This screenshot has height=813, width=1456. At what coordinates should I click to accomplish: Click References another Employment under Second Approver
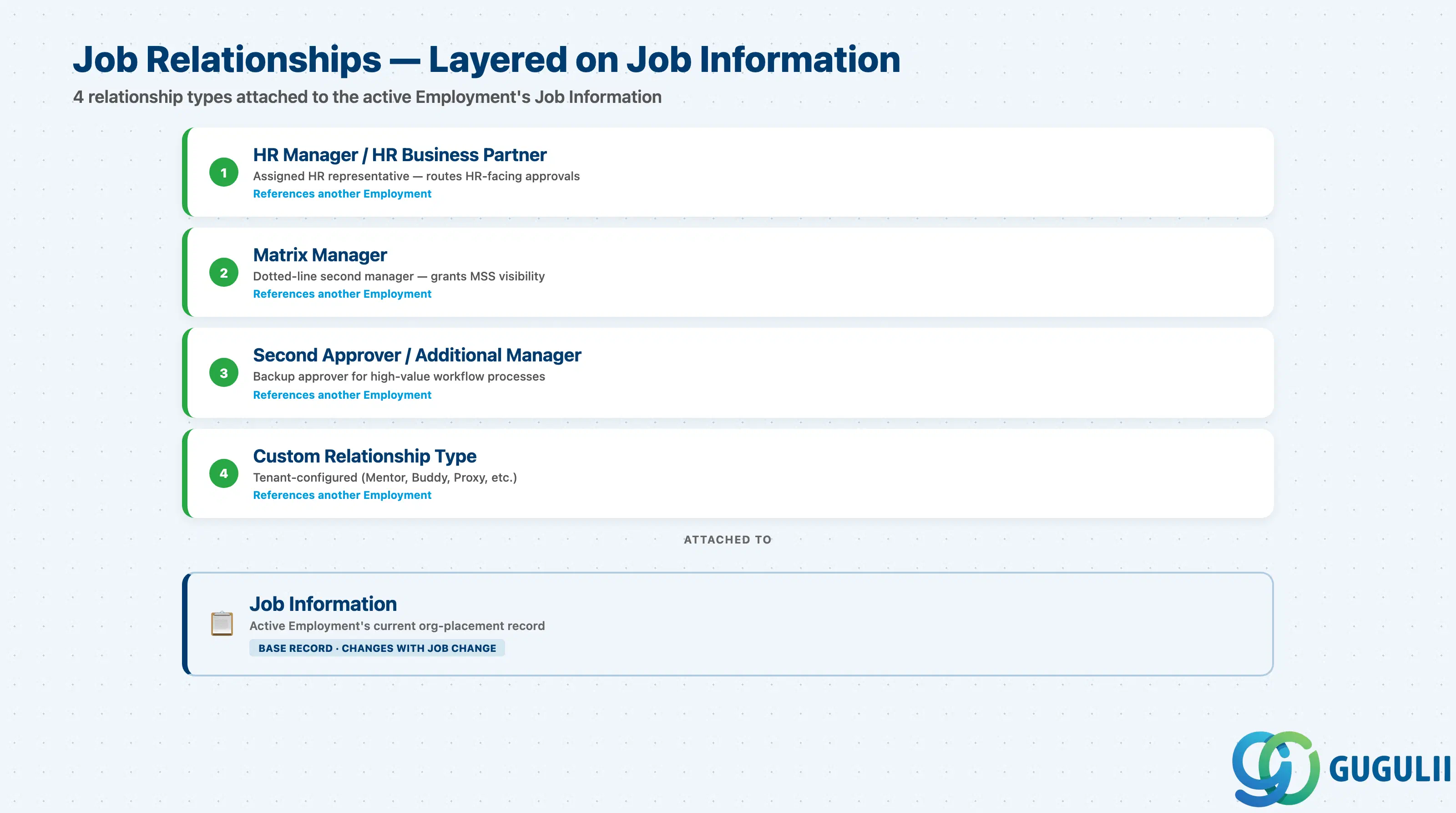[x=342, y=395]
